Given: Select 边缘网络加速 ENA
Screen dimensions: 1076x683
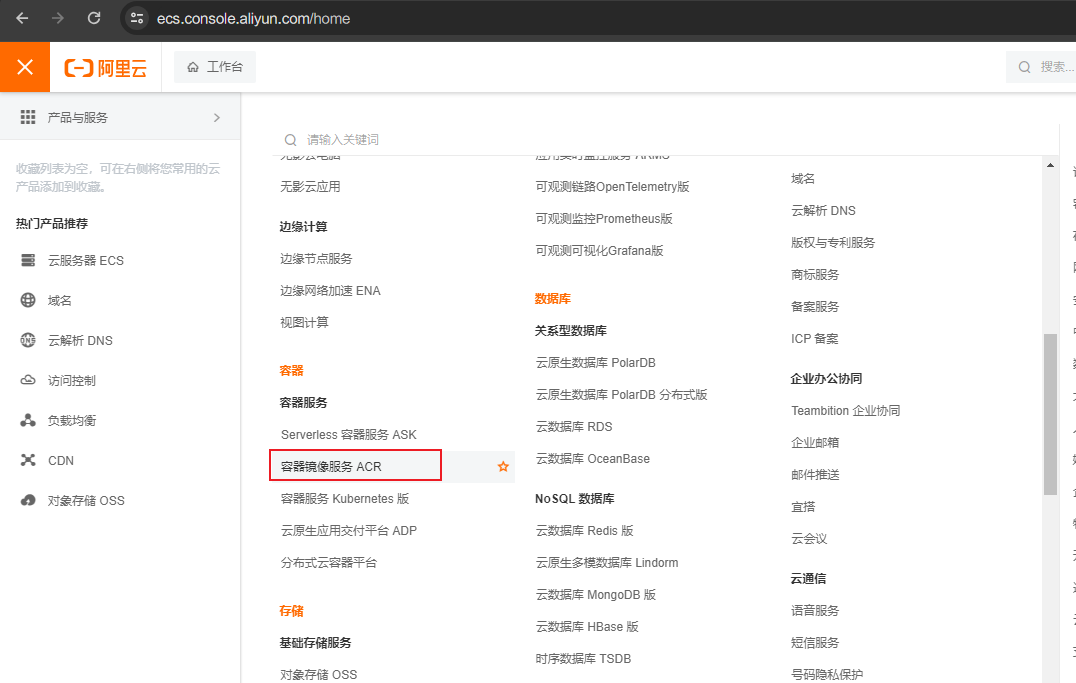Looking at the screenshot, I should pyautogui.click(x=330, y=291).
